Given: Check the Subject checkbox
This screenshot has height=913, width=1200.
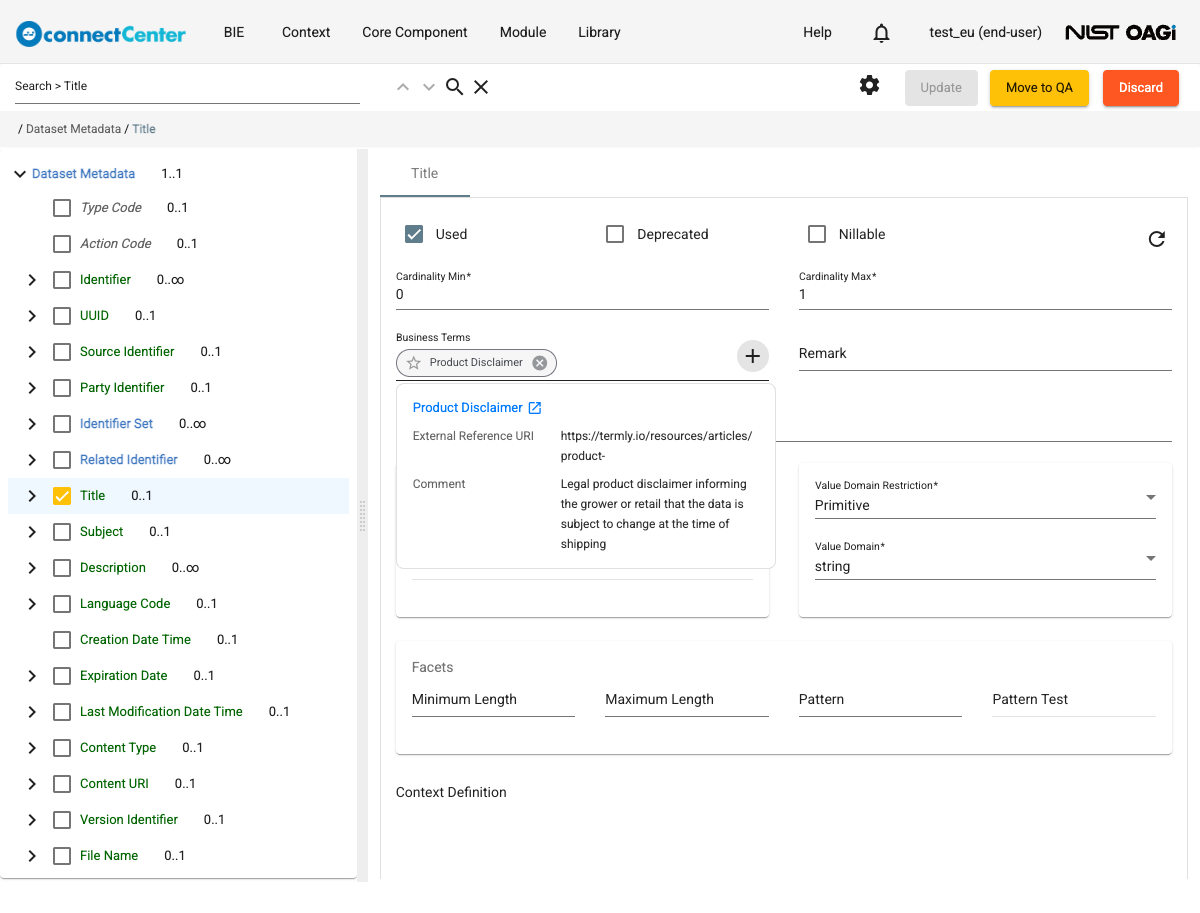Looking at the screenshot, I should 62,532.
